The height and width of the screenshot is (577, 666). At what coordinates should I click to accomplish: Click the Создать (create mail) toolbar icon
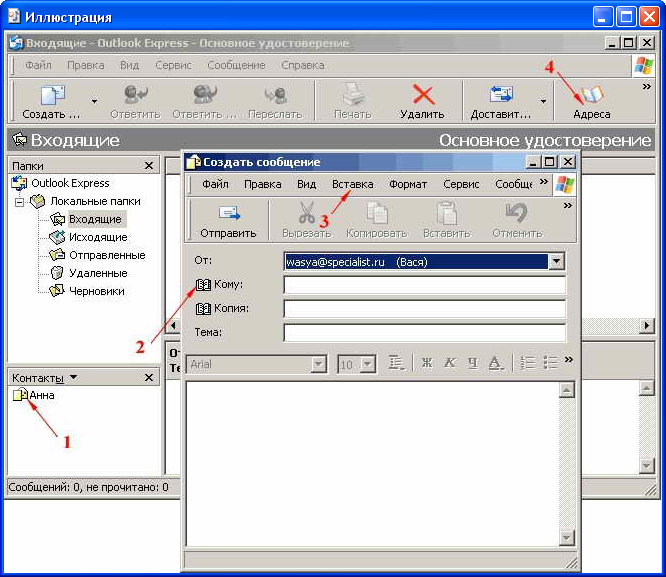click(x=52, y=94)
